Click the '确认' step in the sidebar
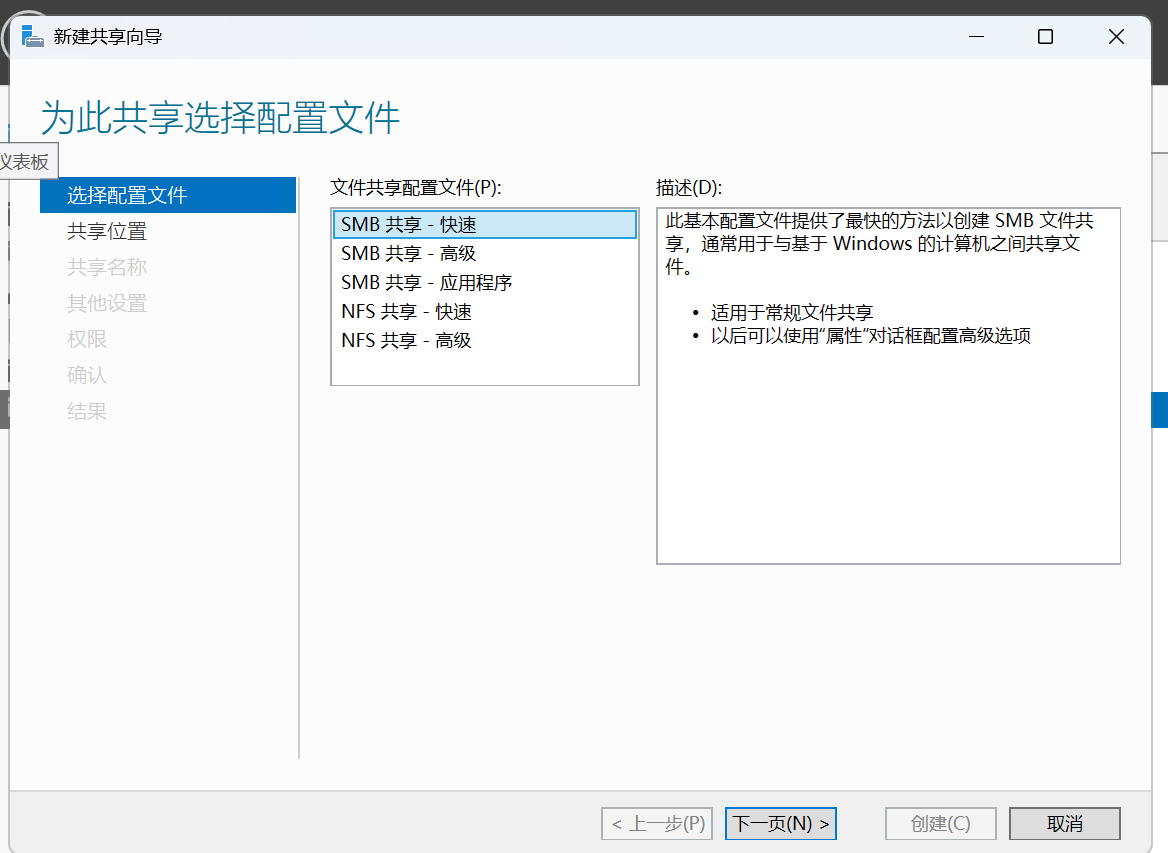The image size is (1168, 853). [87, 376]
